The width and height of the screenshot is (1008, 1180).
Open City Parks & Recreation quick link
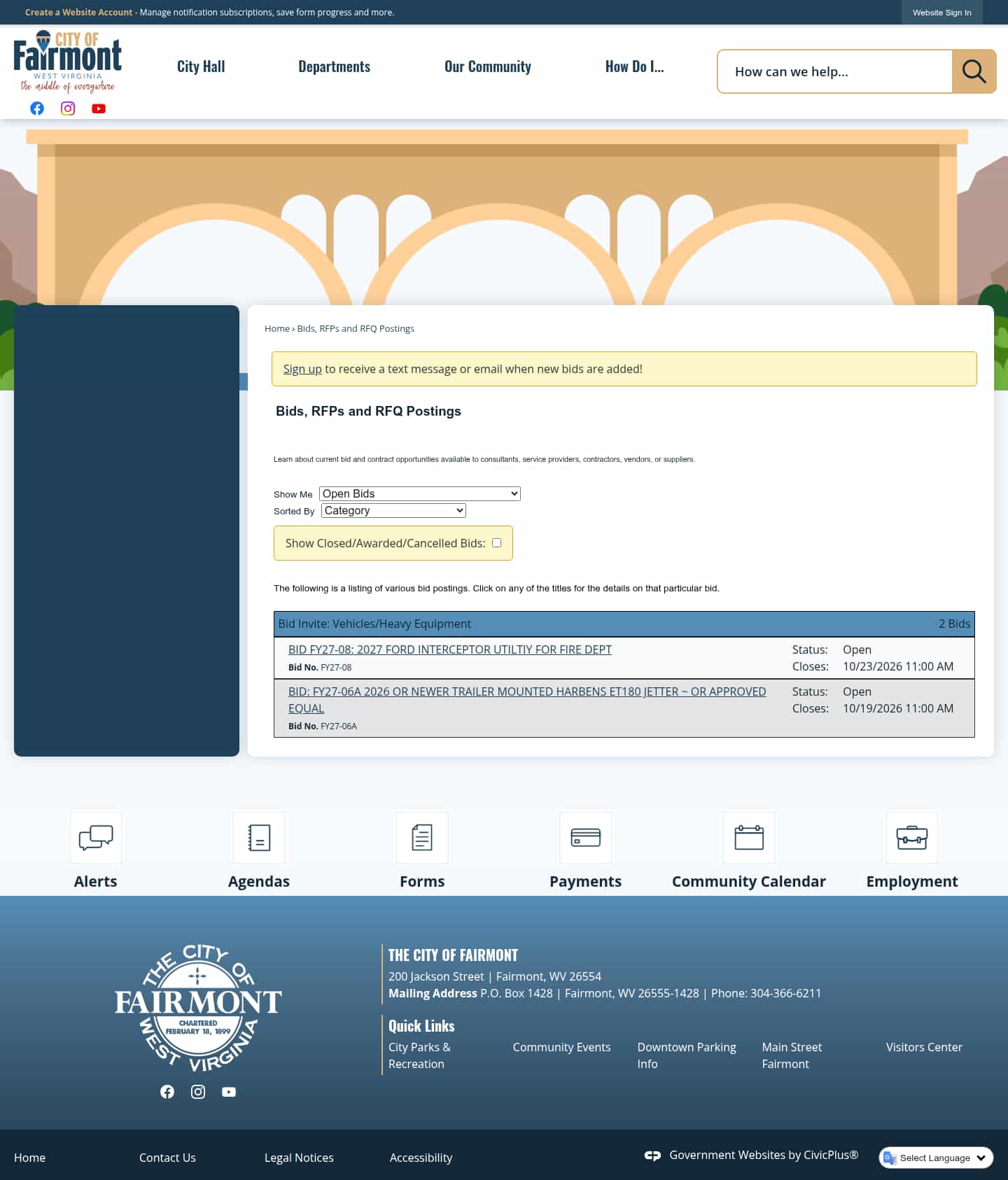pos(420,1055)
